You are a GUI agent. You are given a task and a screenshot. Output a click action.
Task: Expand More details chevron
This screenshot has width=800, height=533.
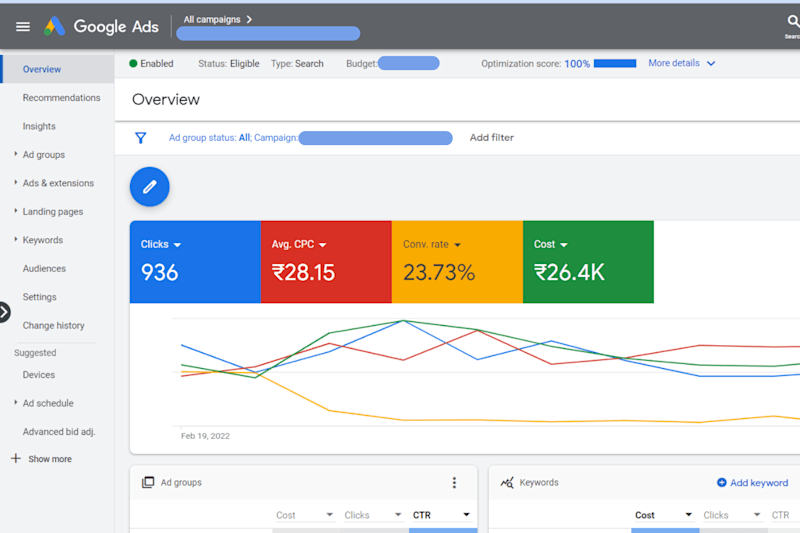711,64
